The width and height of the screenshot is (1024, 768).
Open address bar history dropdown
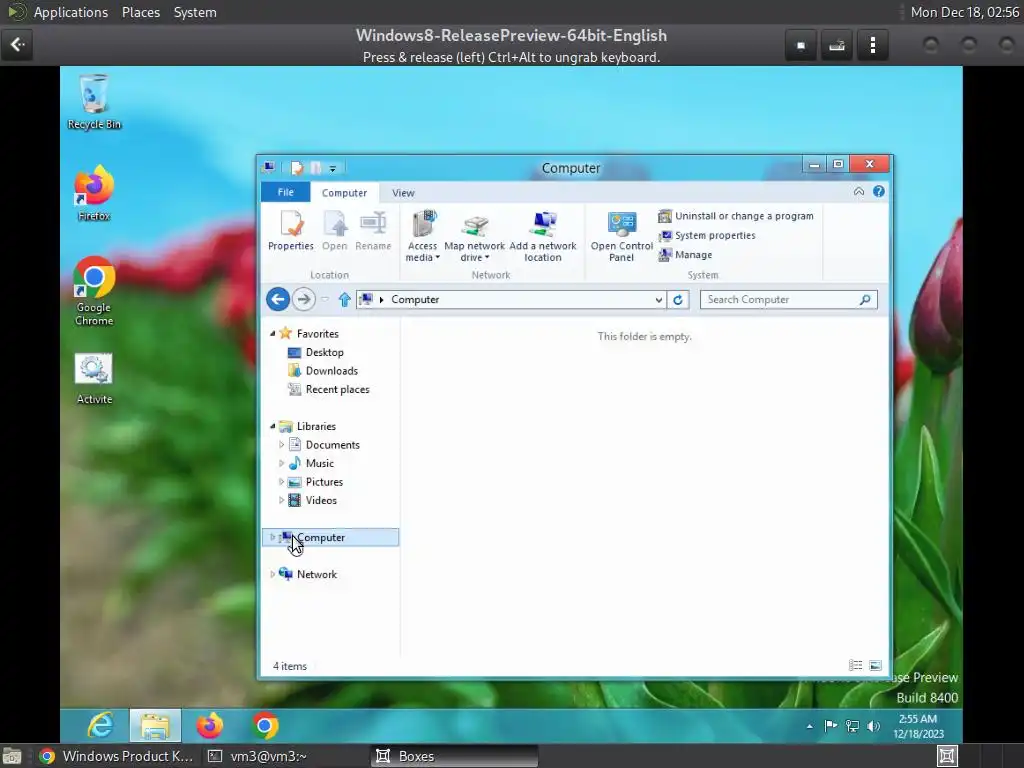(x=658, y=300)
